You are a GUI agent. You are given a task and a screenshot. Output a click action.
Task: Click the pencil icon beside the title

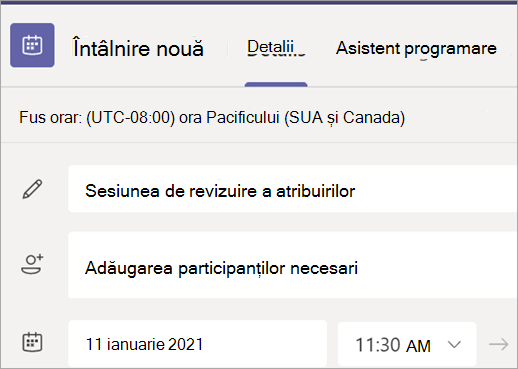tap(32, 189)
